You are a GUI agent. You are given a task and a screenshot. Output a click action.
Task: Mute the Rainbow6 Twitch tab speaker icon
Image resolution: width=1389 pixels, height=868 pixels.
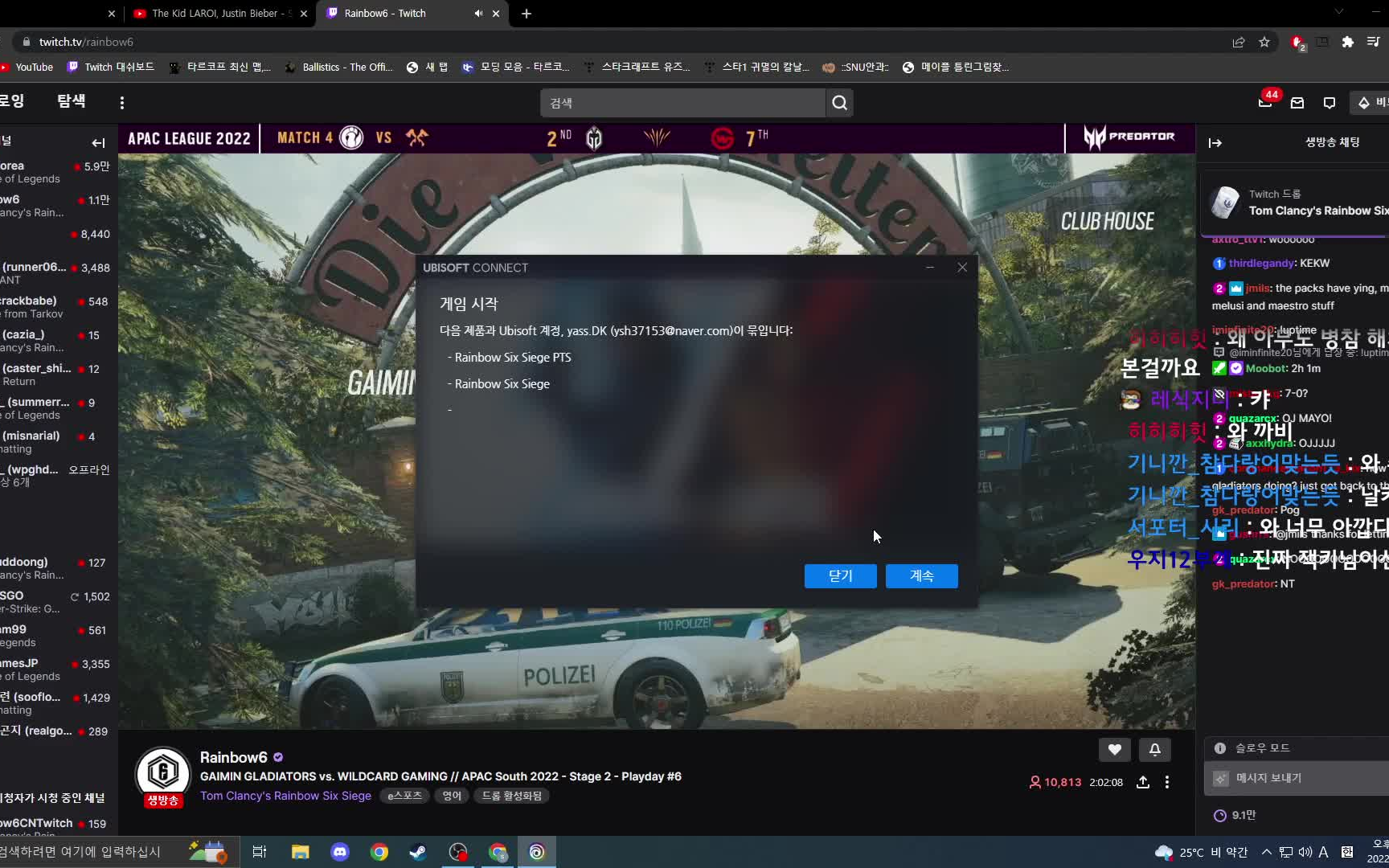click(x=478, y=14)
